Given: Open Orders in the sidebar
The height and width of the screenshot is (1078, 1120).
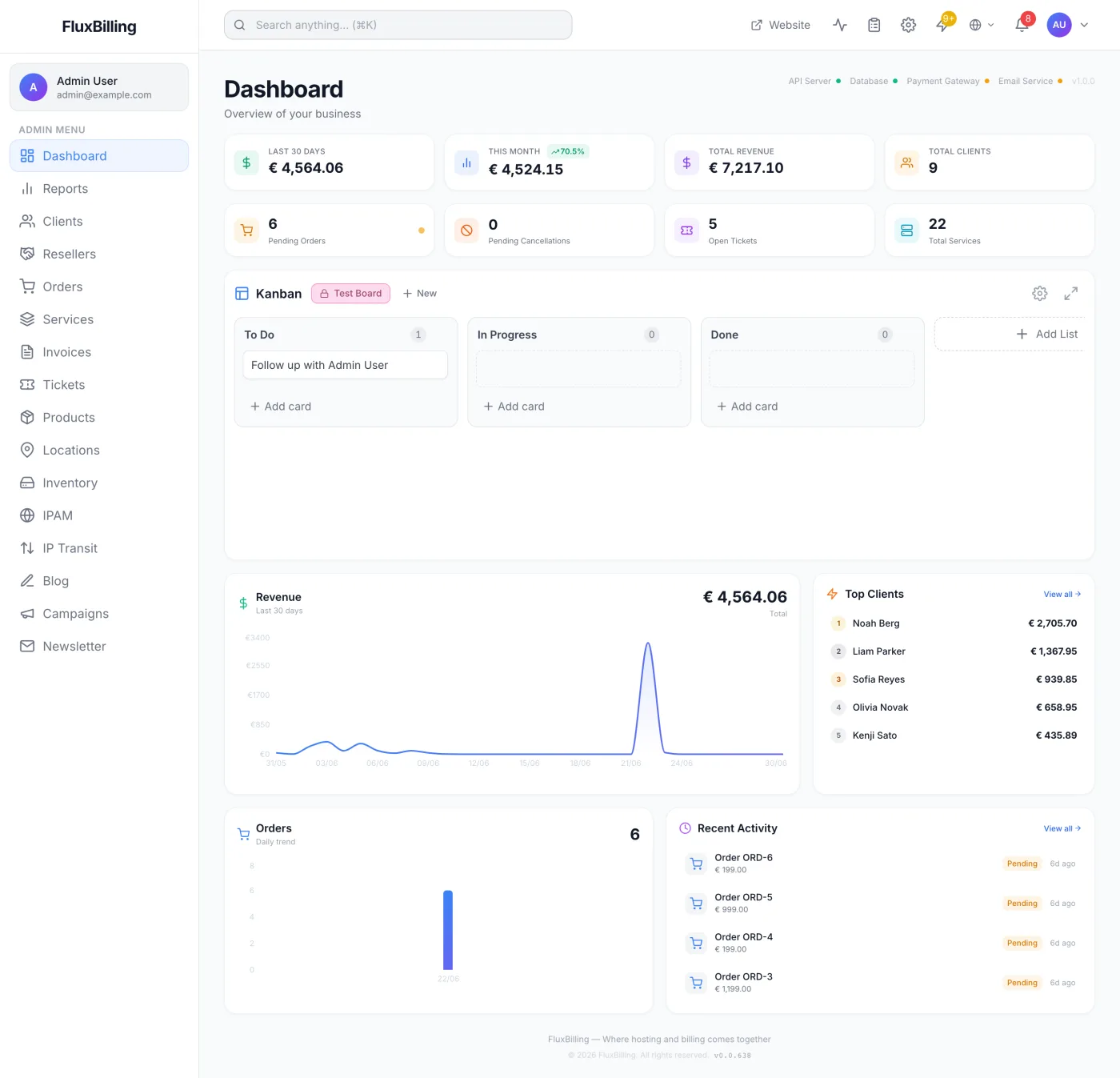Looking at the screenshot, I should tap(99, 287).
